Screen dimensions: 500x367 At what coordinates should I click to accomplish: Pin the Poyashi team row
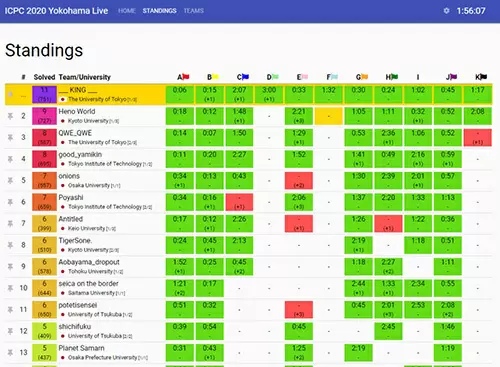[x=10, y=202]
